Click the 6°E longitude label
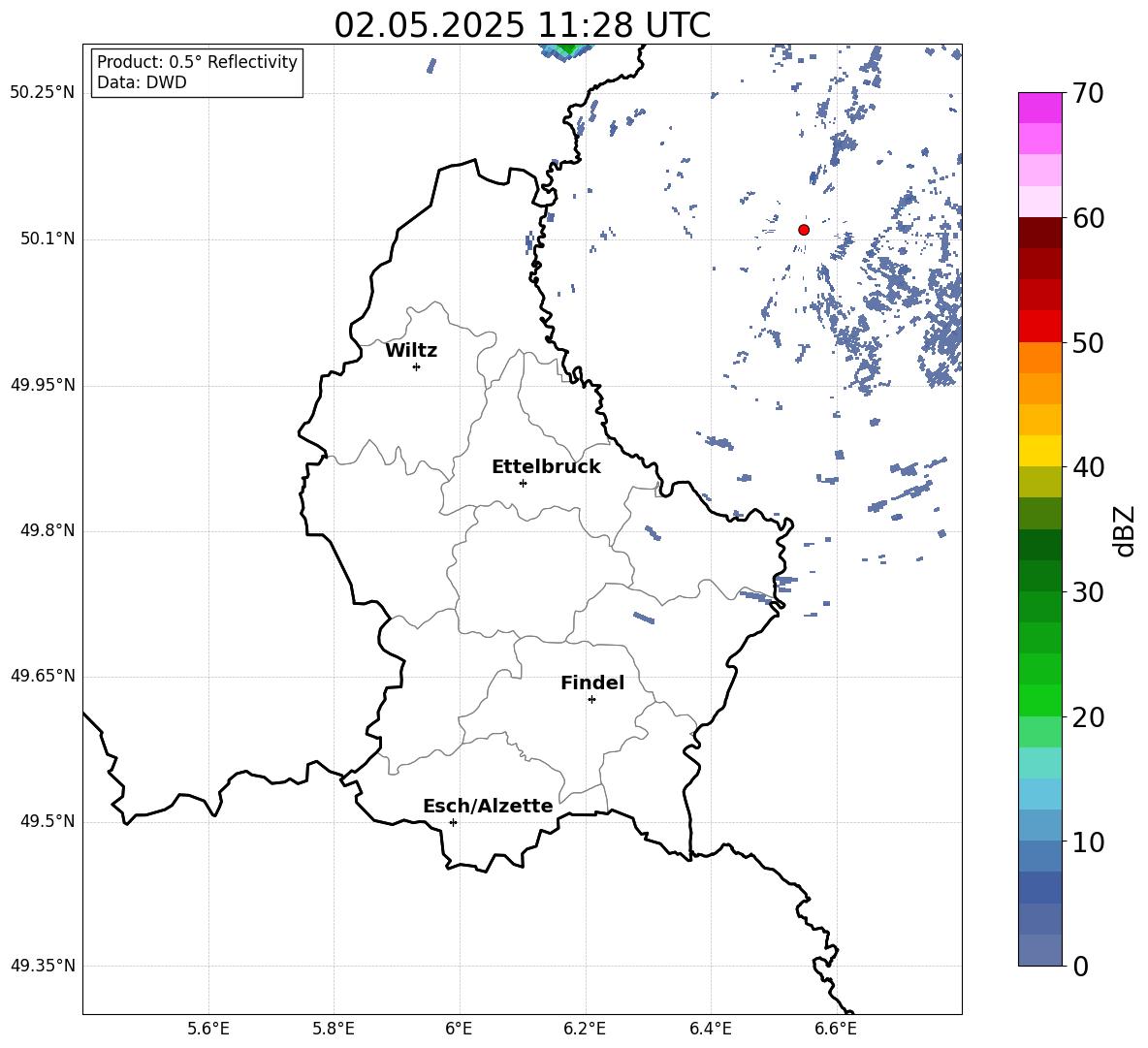 click(x=459, y=1029)
